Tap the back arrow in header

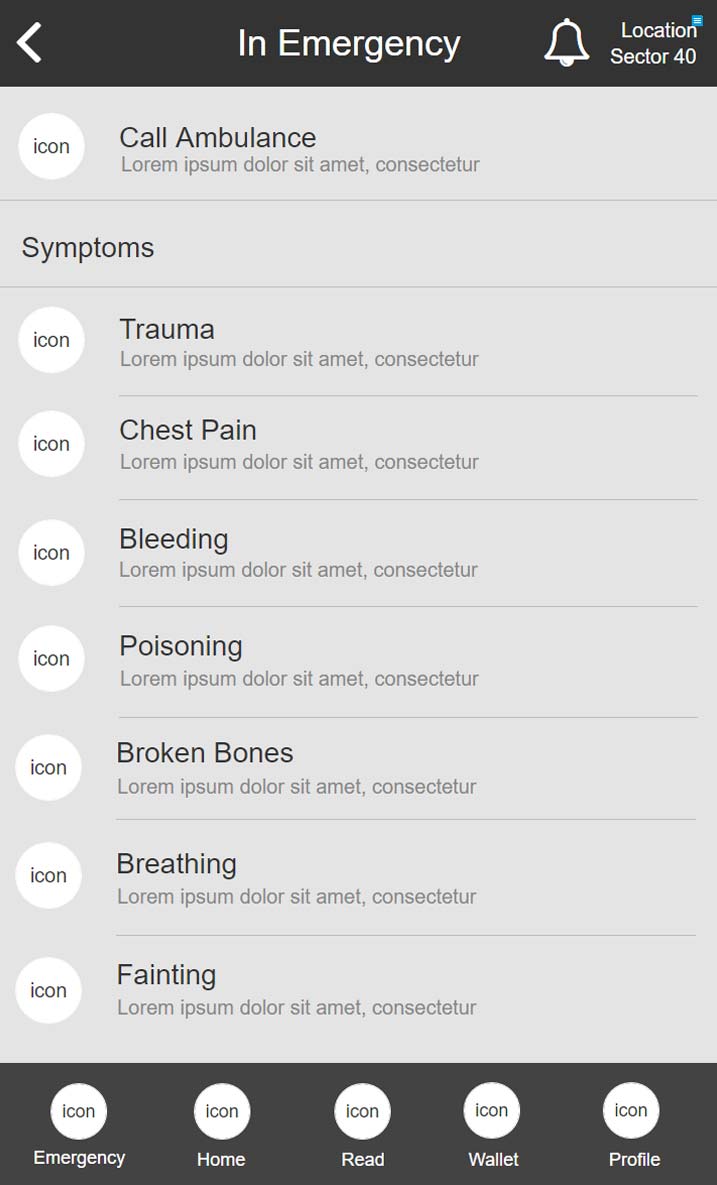pyautogui.click(x=30, y=43)
